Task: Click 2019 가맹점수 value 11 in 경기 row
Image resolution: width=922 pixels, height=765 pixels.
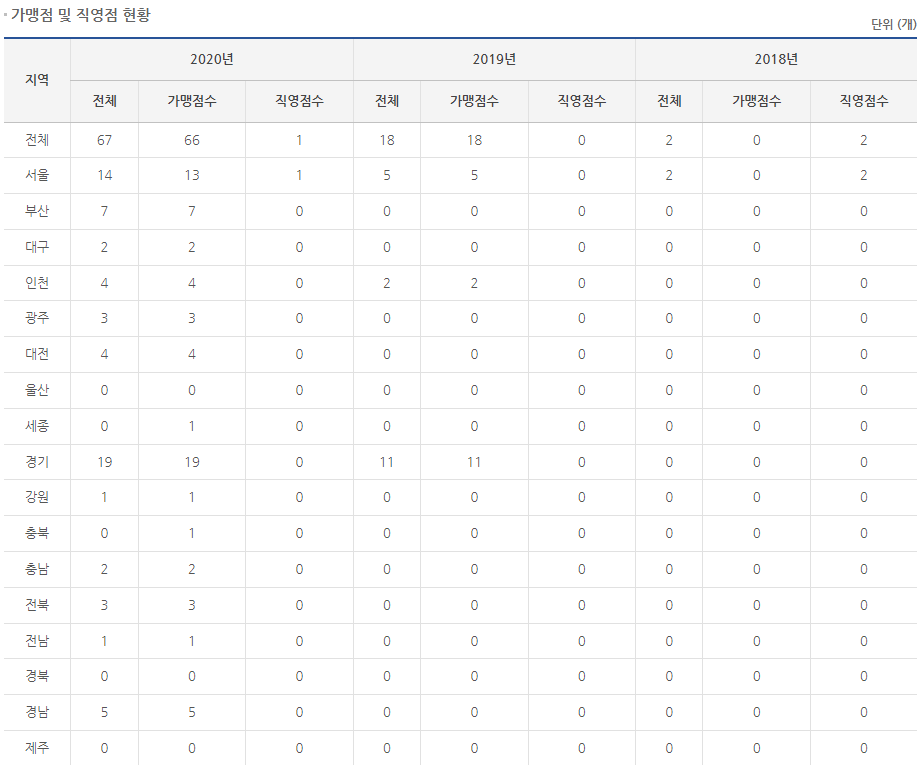Action: [474, 462]
